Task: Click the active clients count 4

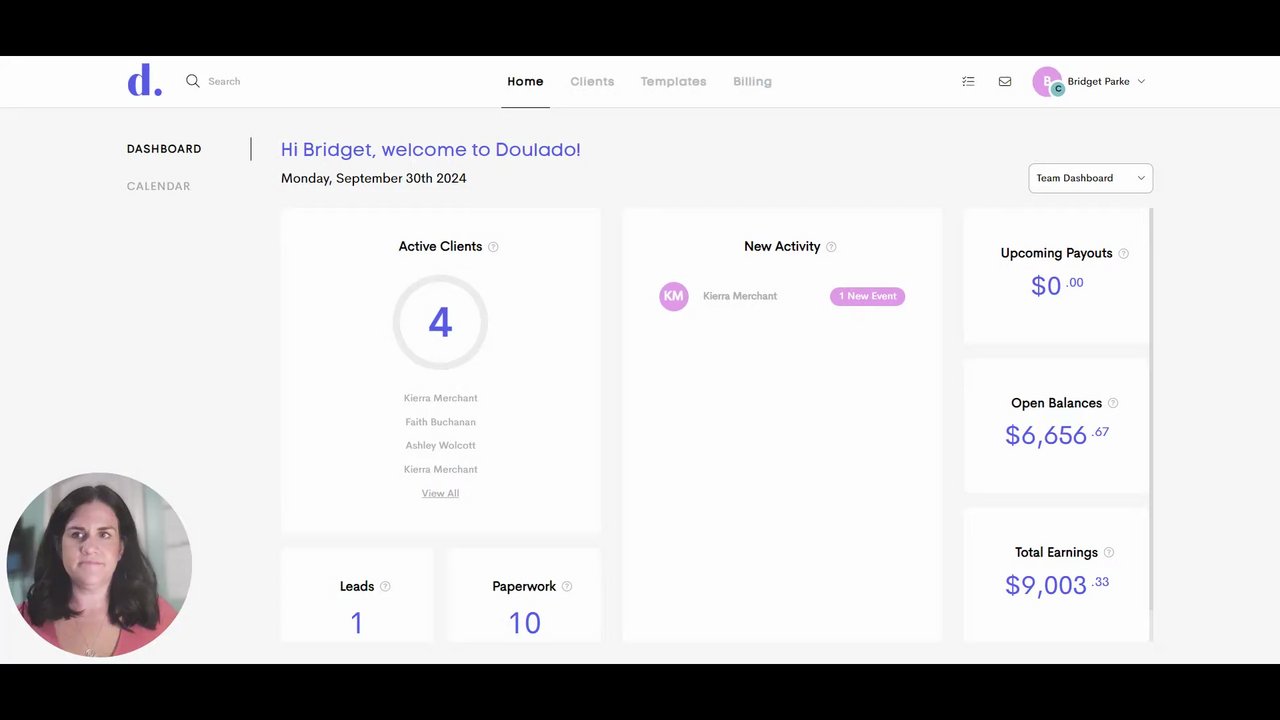Action: [x=440, y=322]
